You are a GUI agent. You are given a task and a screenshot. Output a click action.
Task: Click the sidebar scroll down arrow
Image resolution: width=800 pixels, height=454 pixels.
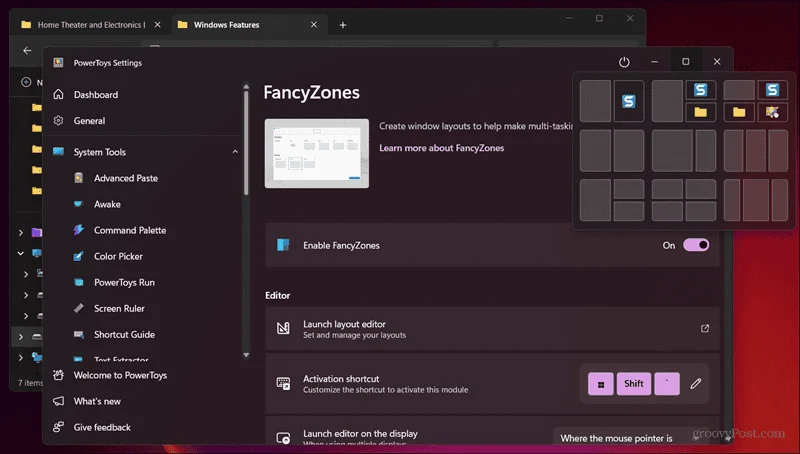tap(246, 355)
